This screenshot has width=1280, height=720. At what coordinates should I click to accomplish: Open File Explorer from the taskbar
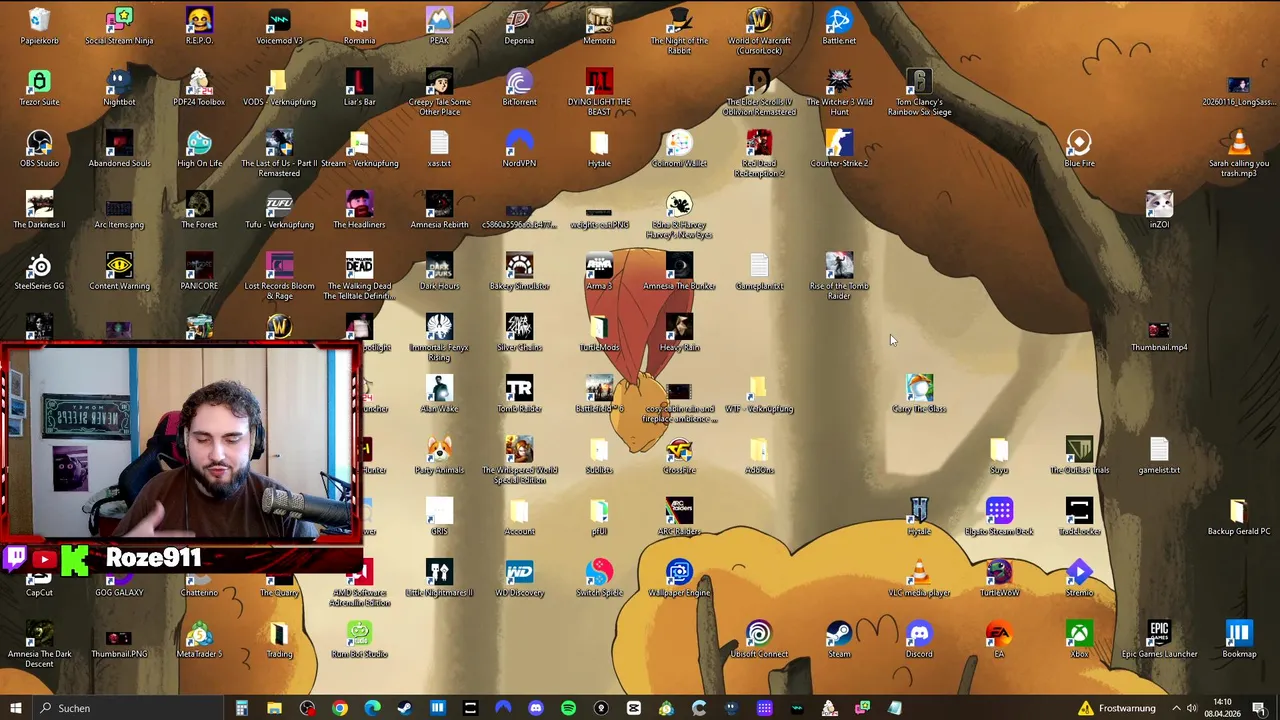point(274,708)
